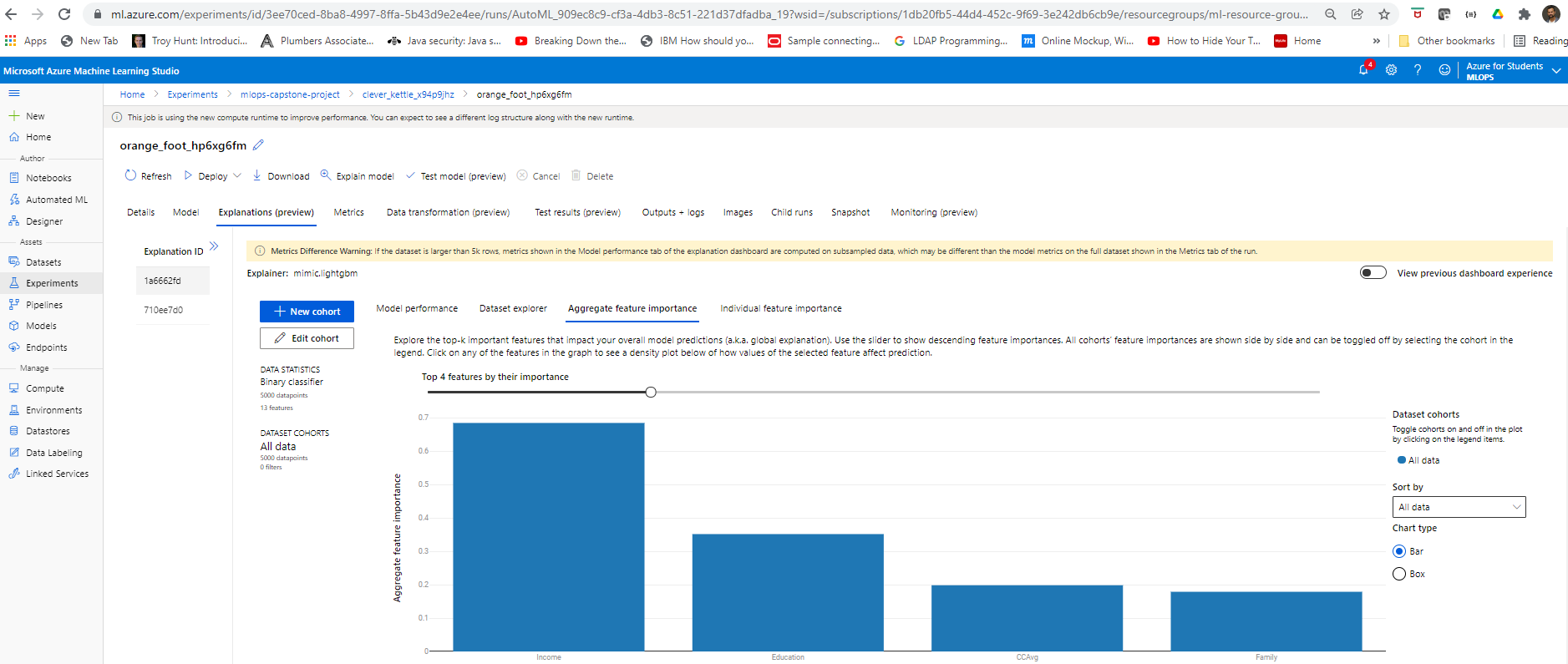Open the notifications bell icon

(x=1363, y=70)
